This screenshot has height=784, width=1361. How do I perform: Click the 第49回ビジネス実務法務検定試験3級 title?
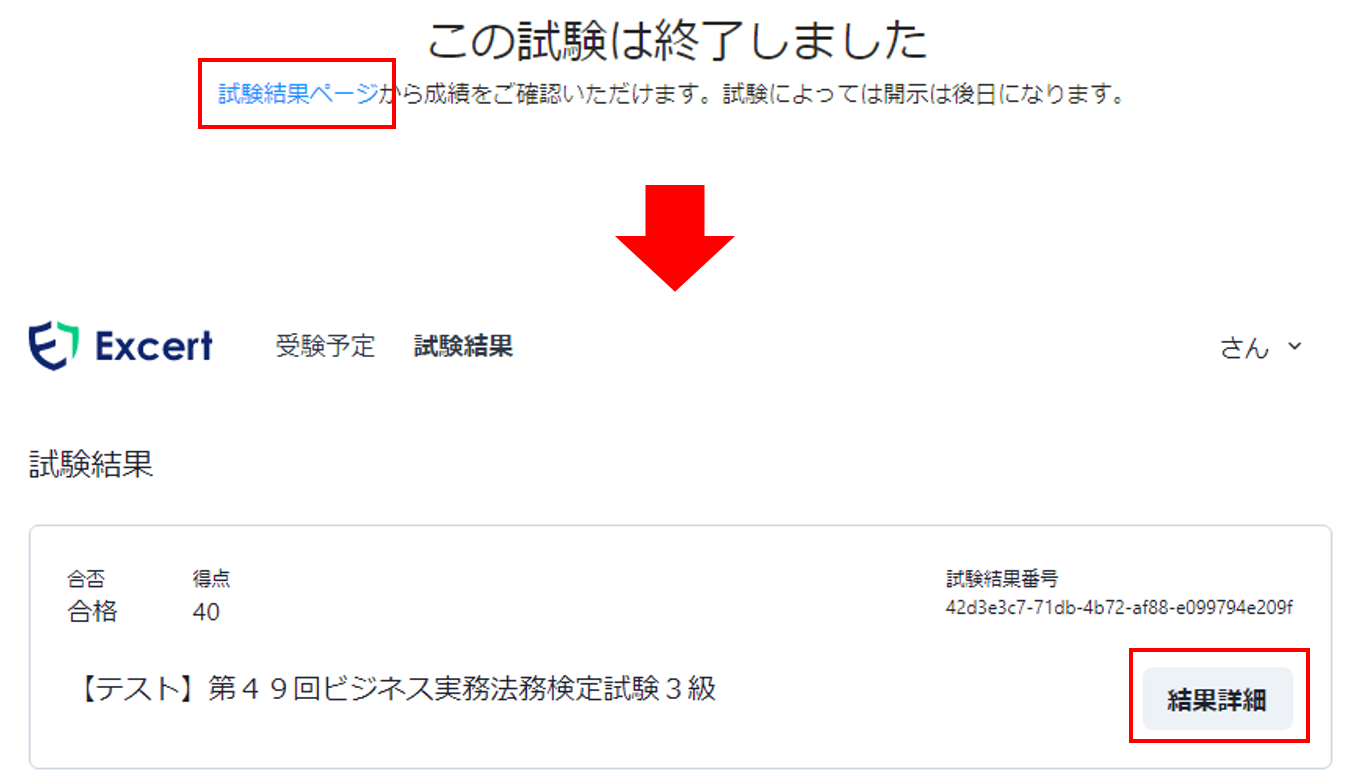point(397,688)
